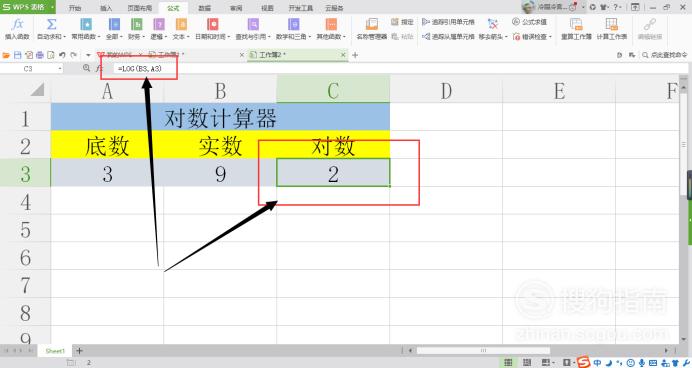Open the 其他函数 other functions icon
This screenshot has height=368, width=692.
point(331,25)
